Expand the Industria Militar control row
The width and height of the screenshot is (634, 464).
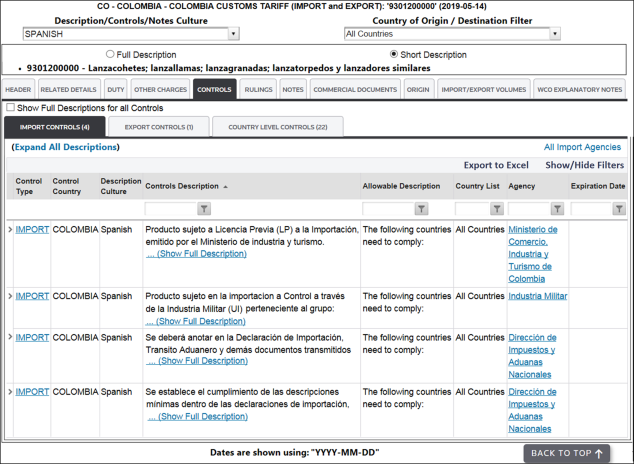10,296
